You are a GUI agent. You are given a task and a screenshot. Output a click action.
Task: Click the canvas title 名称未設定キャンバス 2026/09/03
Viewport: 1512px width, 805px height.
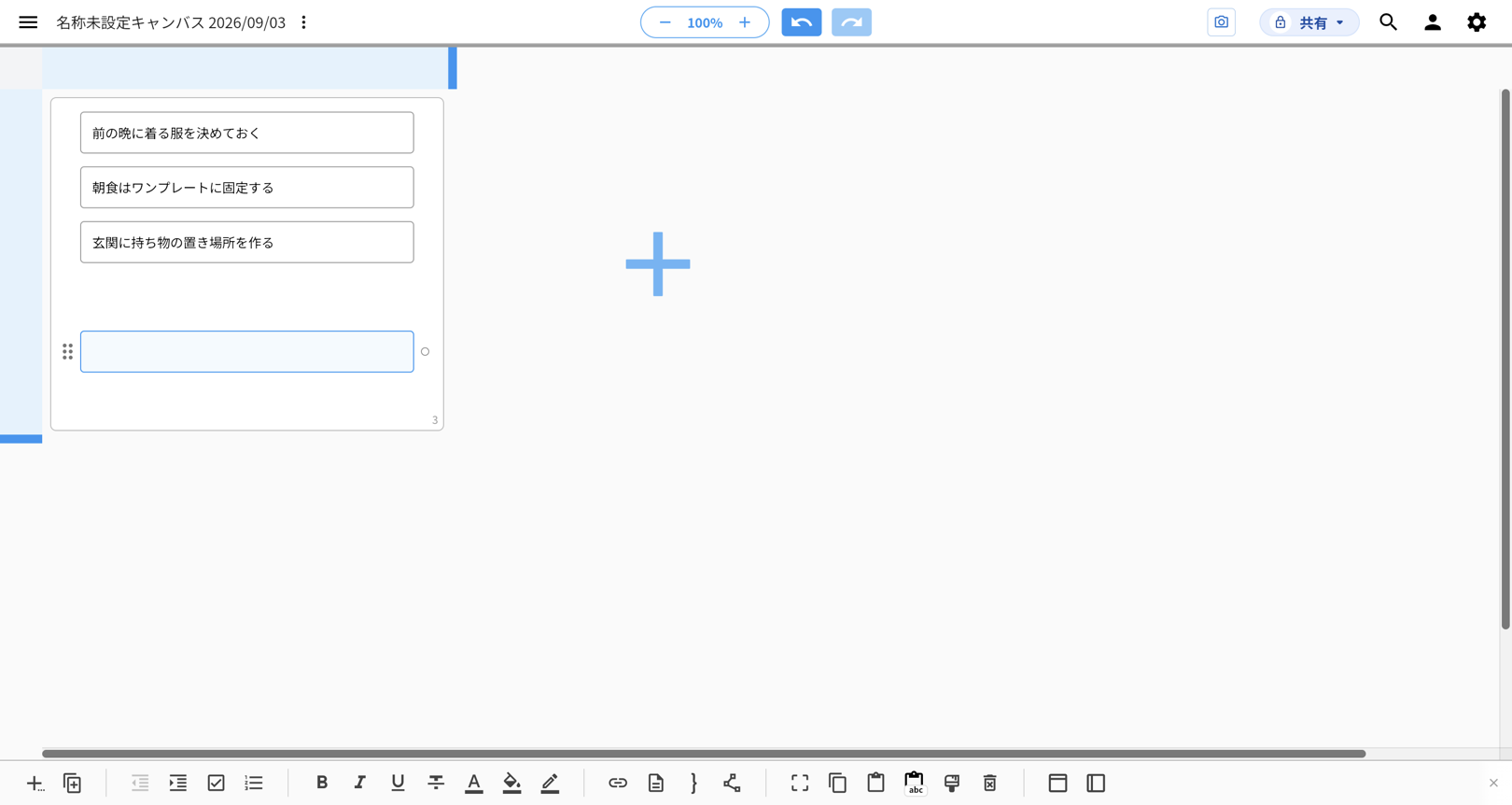click(171, 22)
